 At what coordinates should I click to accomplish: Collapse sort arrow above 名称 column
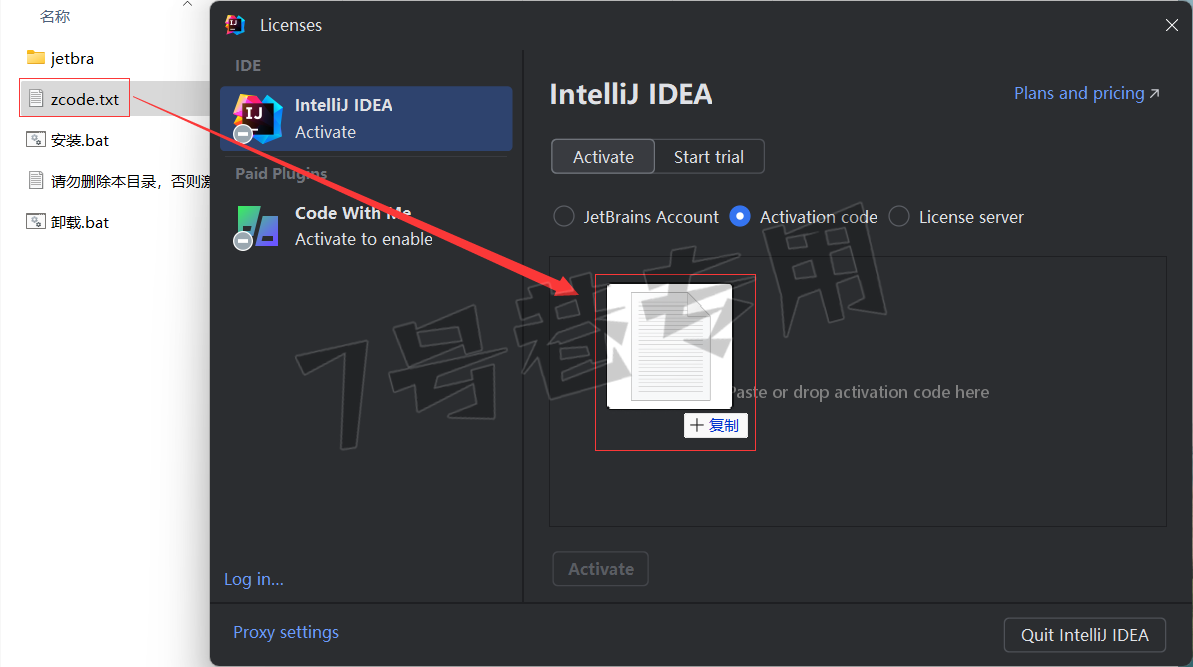(187, 5)
